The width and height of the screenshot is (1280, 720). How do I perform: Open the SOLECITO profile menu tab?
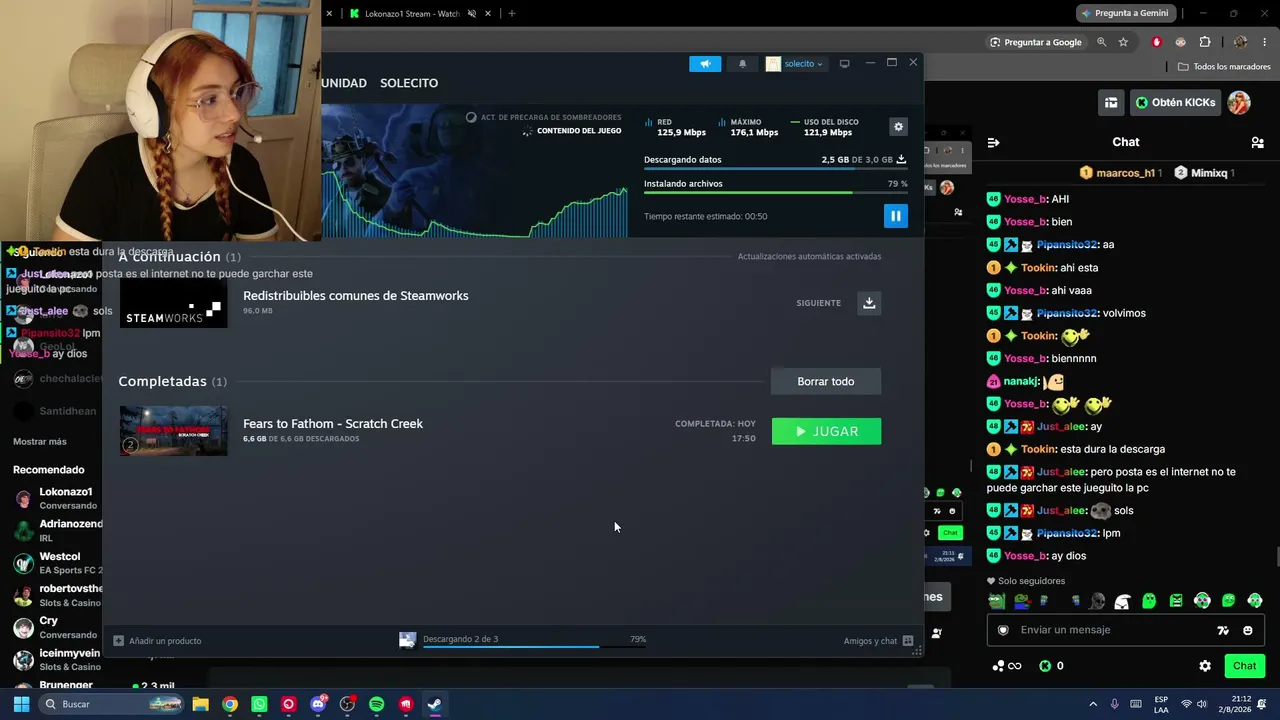pyautogui.click(x=409, y=83)
